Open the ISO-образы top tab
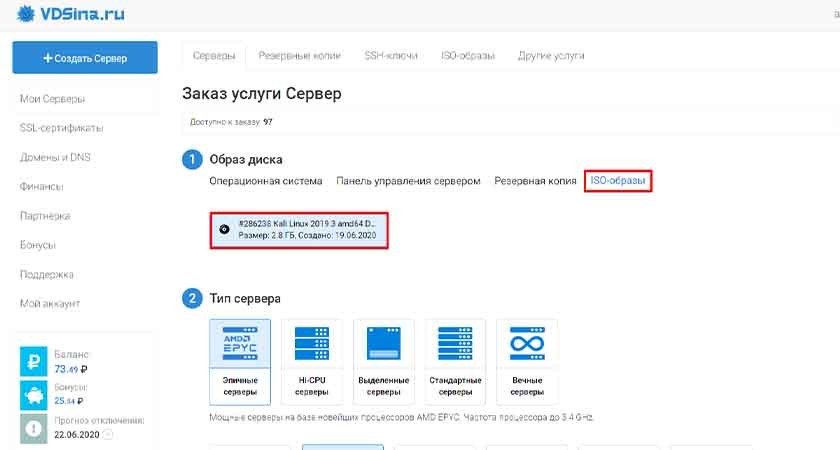The height and width of the screenshot is (450, 840). 468,56
